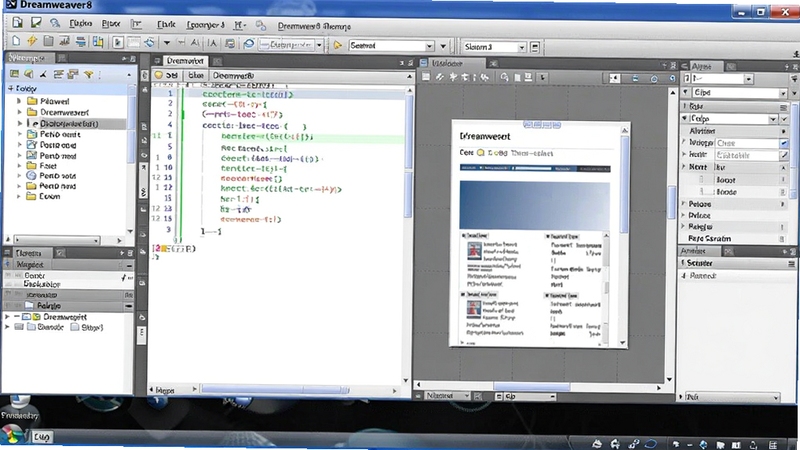The width and height of the screenshot is (800, 450).
Task: Click the vertical scrollbar thumb of the design view
Action: [671, 203]
